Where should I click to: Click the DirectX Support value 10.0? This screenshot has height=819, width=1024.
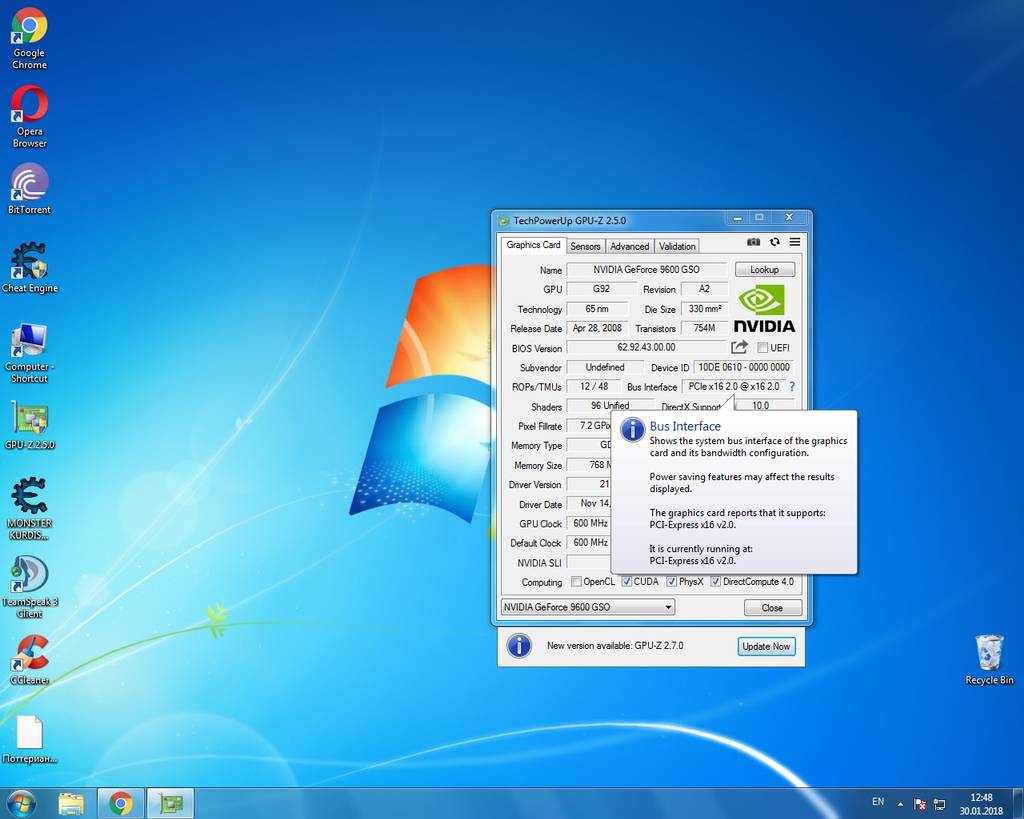[761, 406]
